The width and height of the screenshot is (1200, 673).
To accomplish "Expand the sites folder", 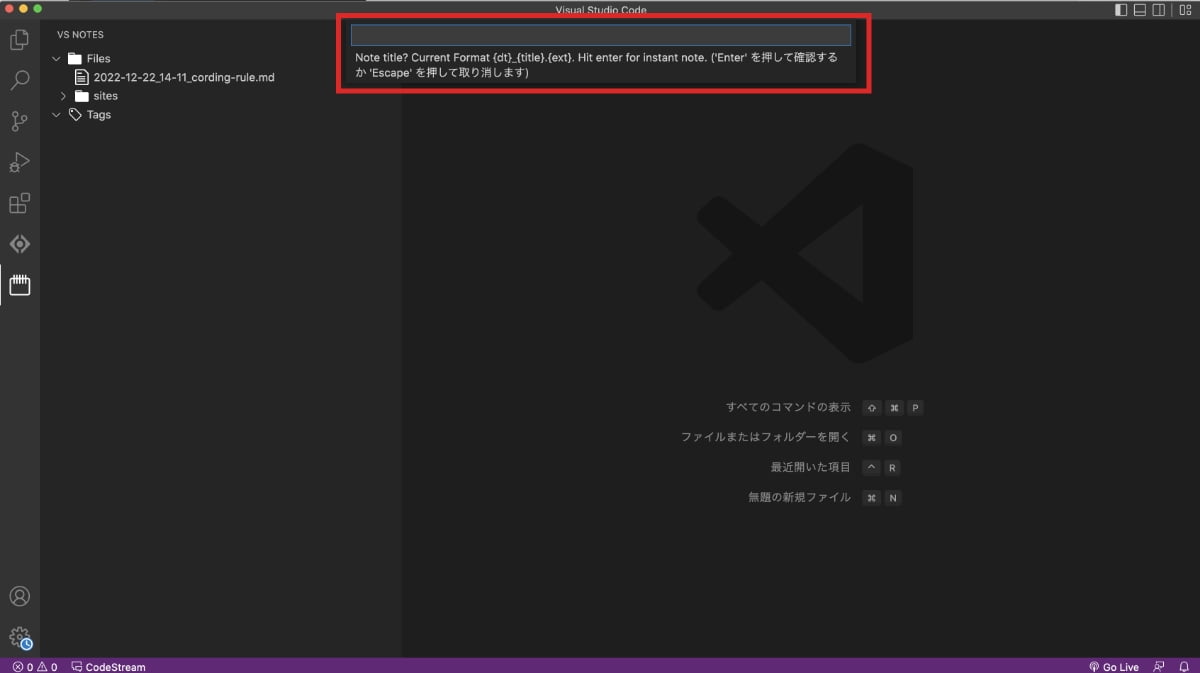I will tap(64, 96).
